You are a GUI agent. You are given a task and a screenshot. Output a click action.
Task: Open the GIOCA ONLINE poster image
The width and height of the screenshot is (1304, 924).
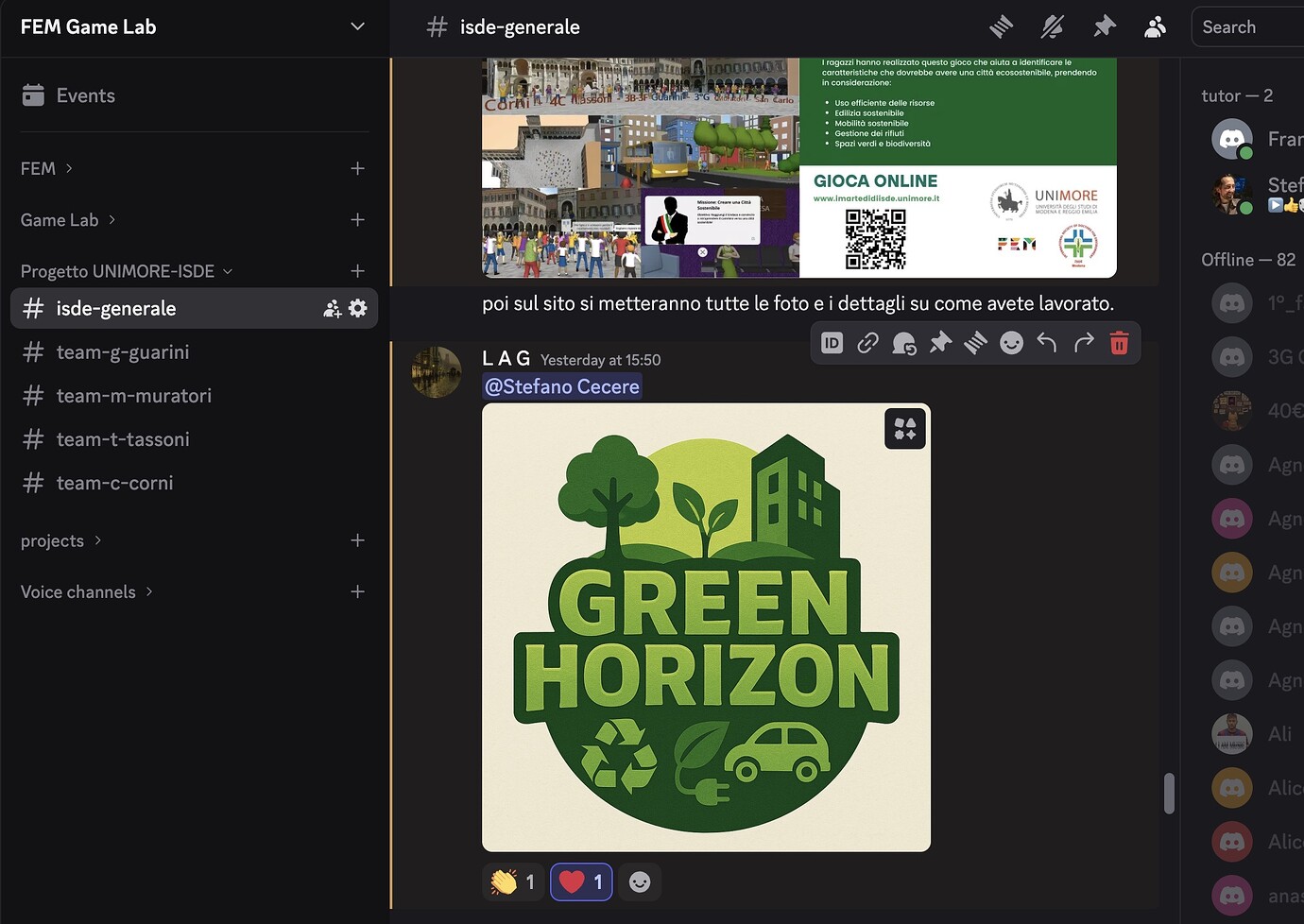[799, 167]
